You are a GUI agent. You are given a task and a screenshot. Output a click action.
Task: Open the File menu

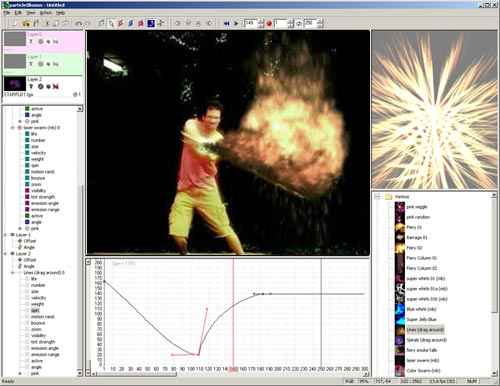6,13
